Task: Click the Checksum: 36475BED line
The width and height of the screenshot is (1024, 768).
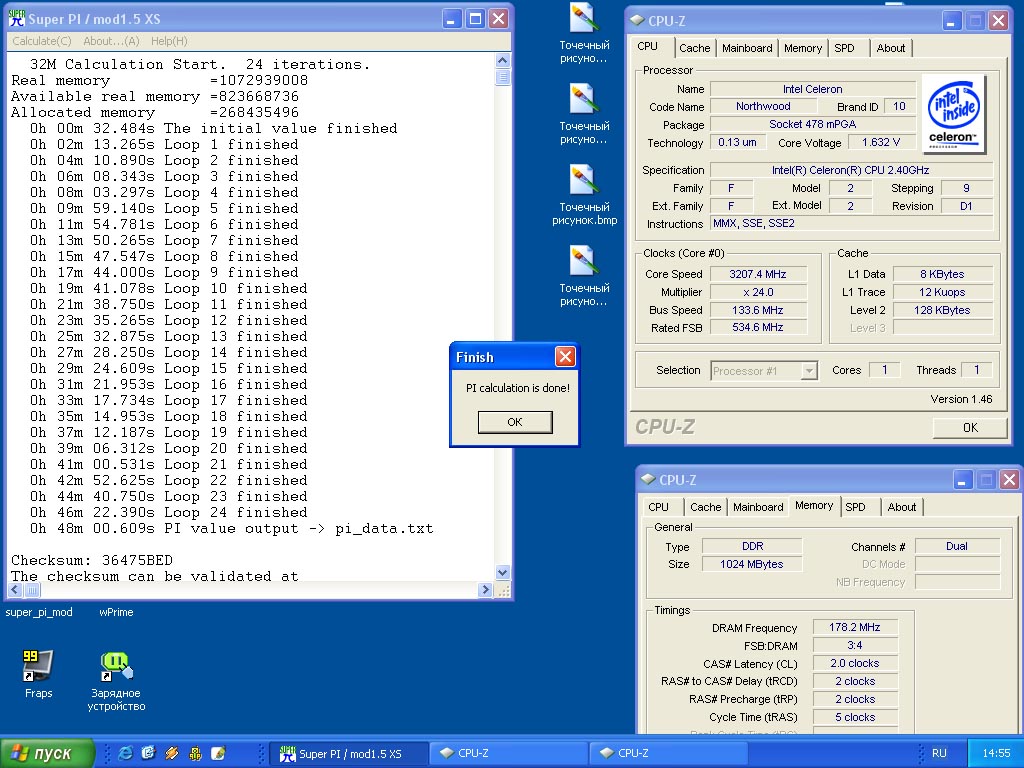Action: pos(91,560)
